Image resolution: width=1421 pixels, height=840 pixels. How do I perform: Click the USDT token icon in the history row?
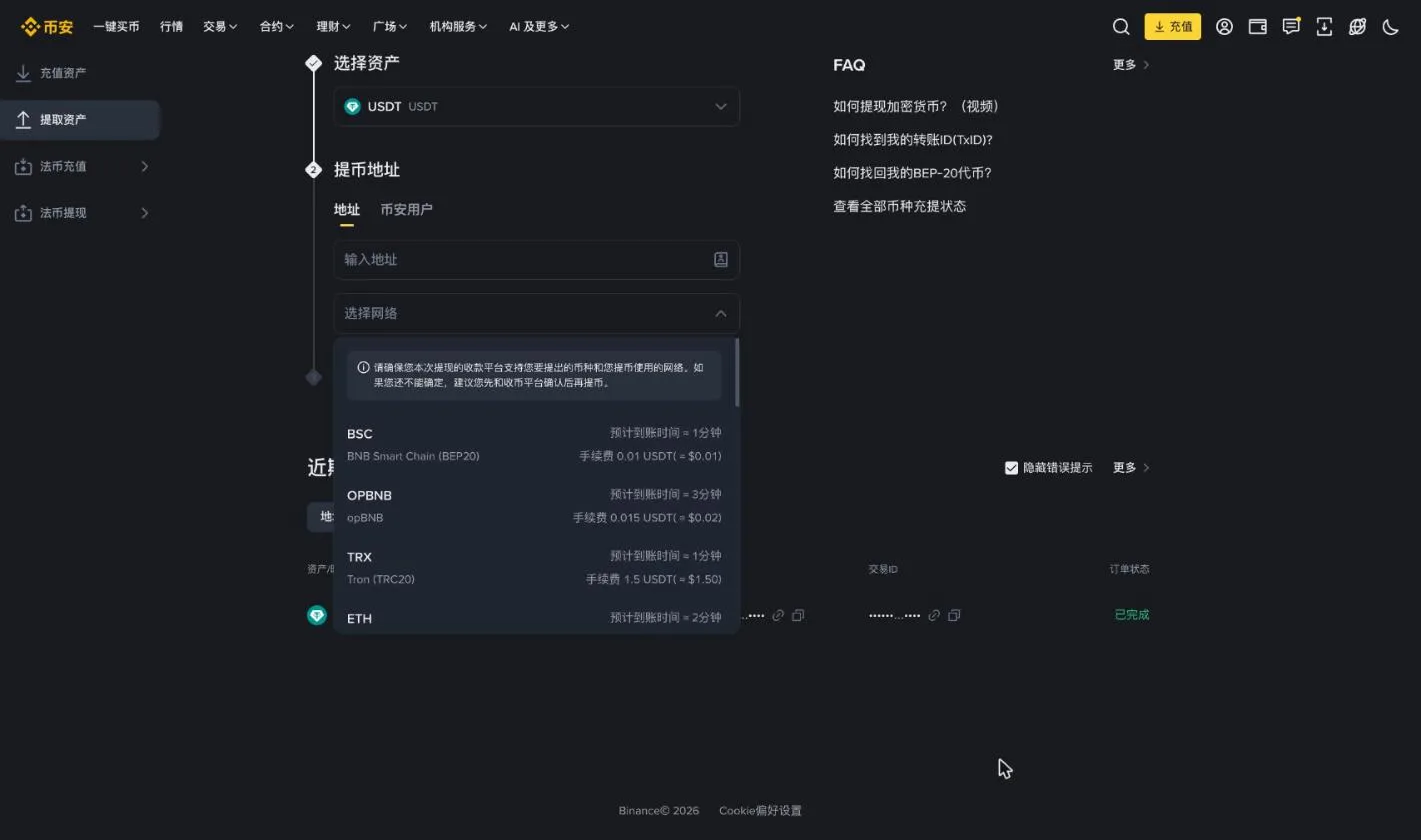(x=317, y=615)
